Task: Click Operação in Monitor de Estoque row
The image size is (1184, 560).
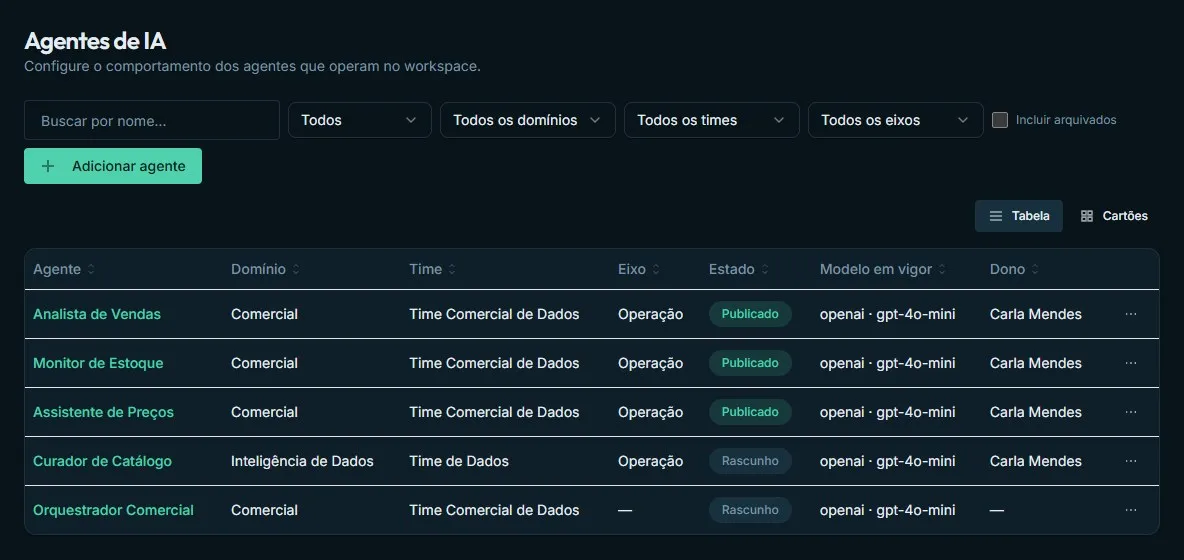Action: pyautogui.click(x=650, y=363)
